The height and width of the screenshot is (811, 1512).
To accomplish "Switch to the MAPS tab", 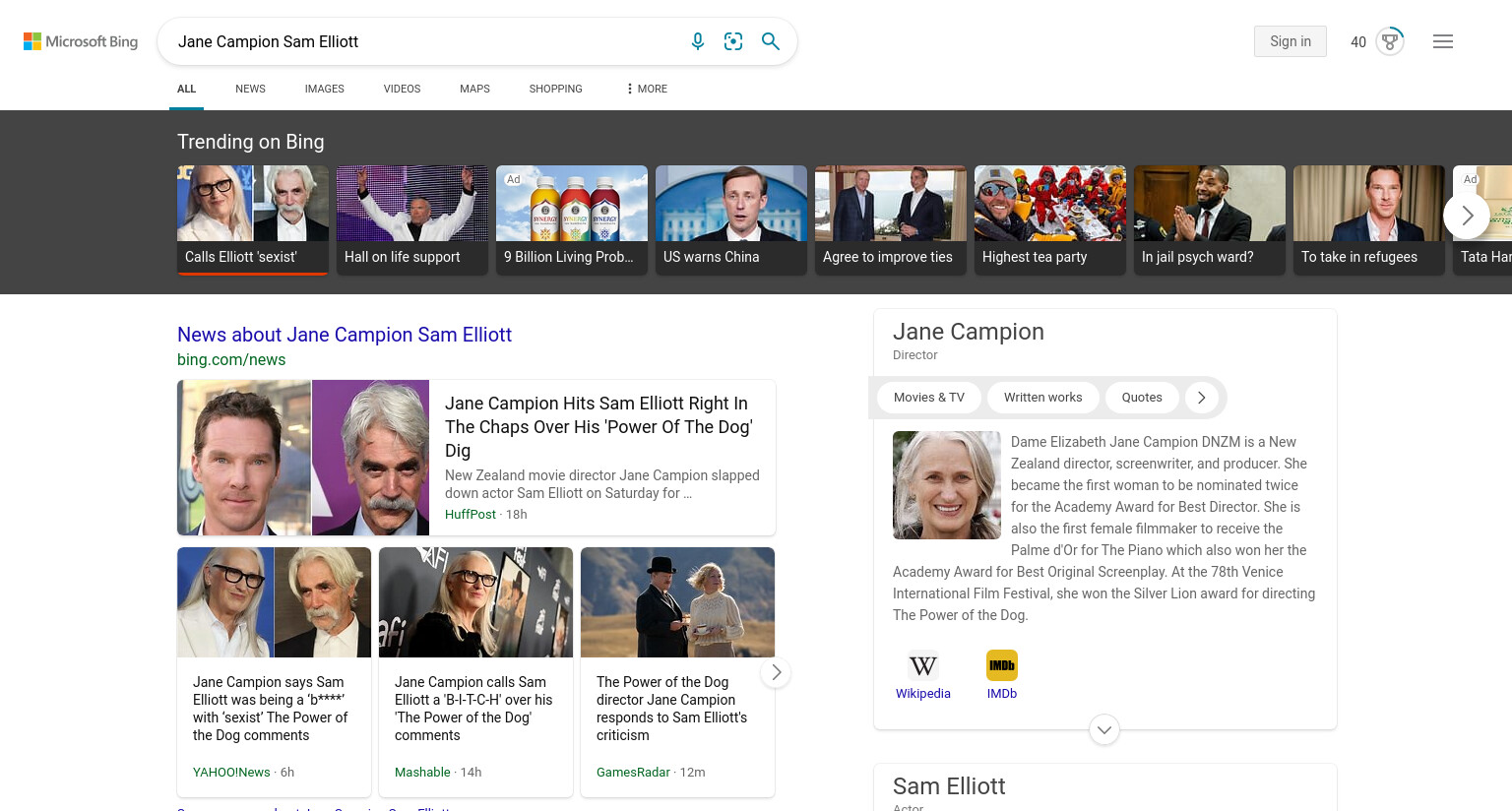I will pyautogui.click(x=474, y=89).
